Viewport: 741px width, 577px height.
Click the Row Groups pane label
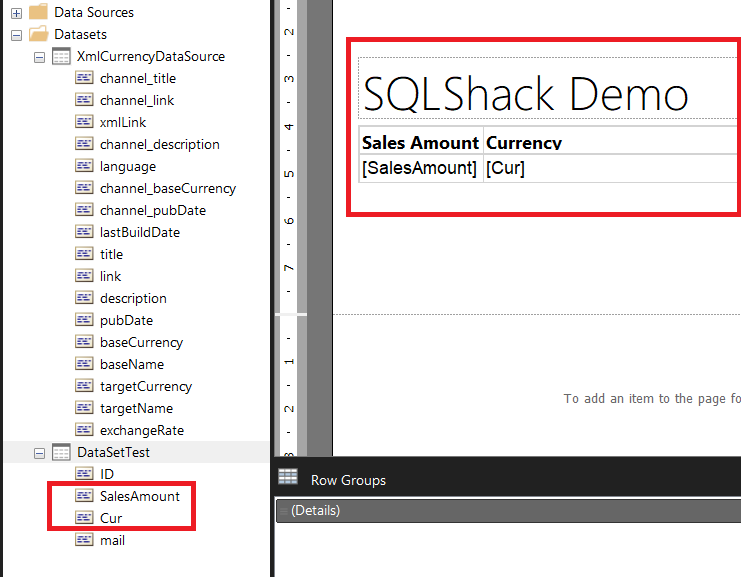pyautogui.click(x=348, y=481)
